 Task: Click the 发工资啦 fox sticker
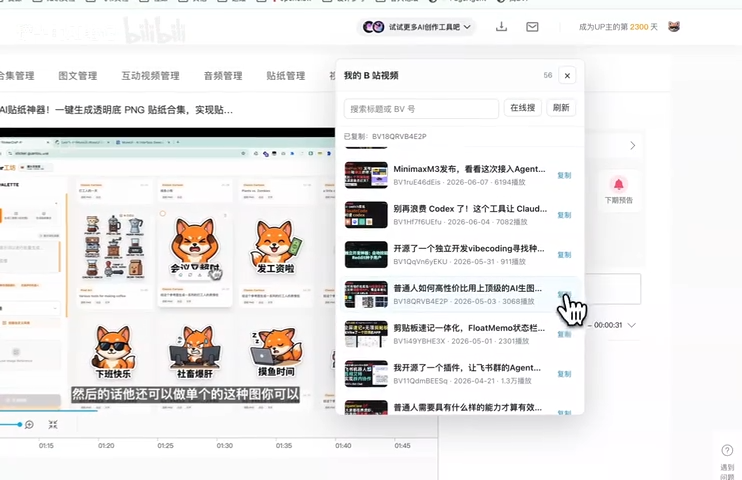276,246
